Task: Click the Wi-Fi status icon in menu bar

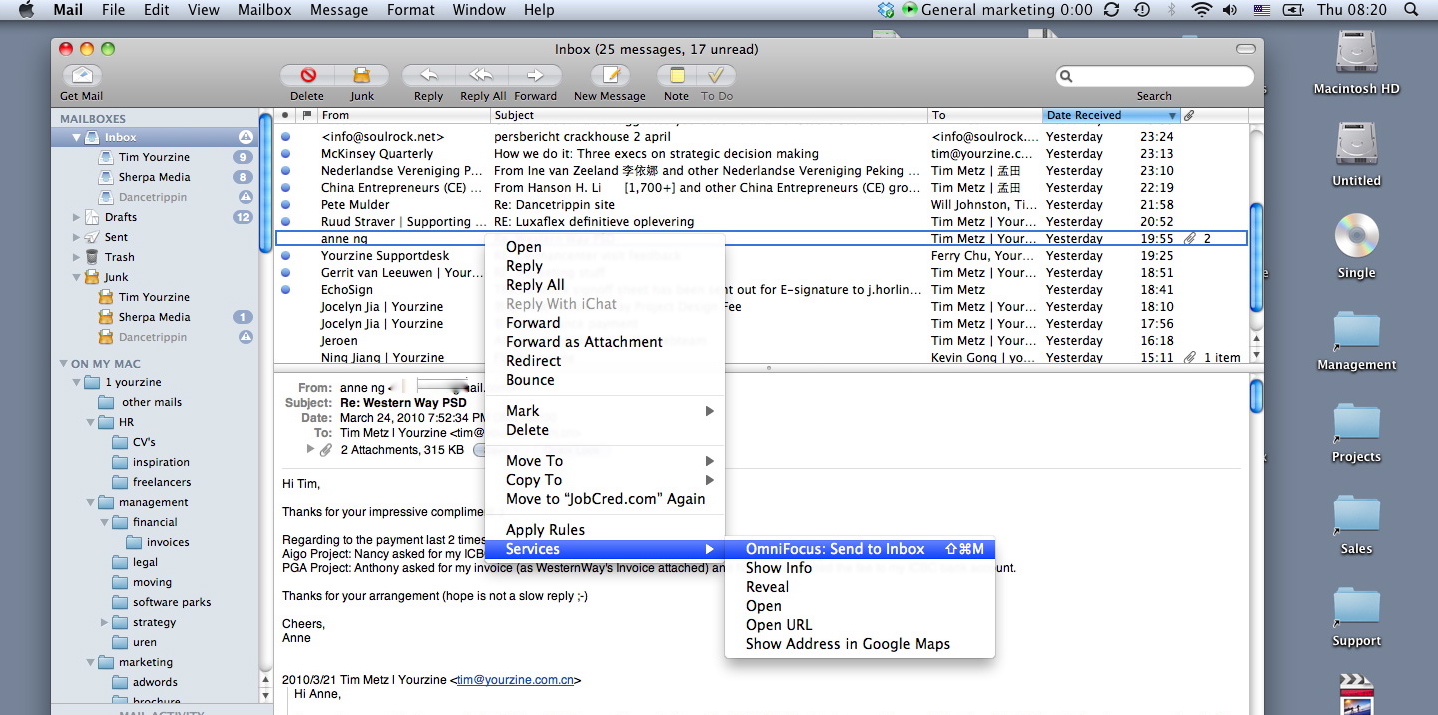Action: point(1201,10)
